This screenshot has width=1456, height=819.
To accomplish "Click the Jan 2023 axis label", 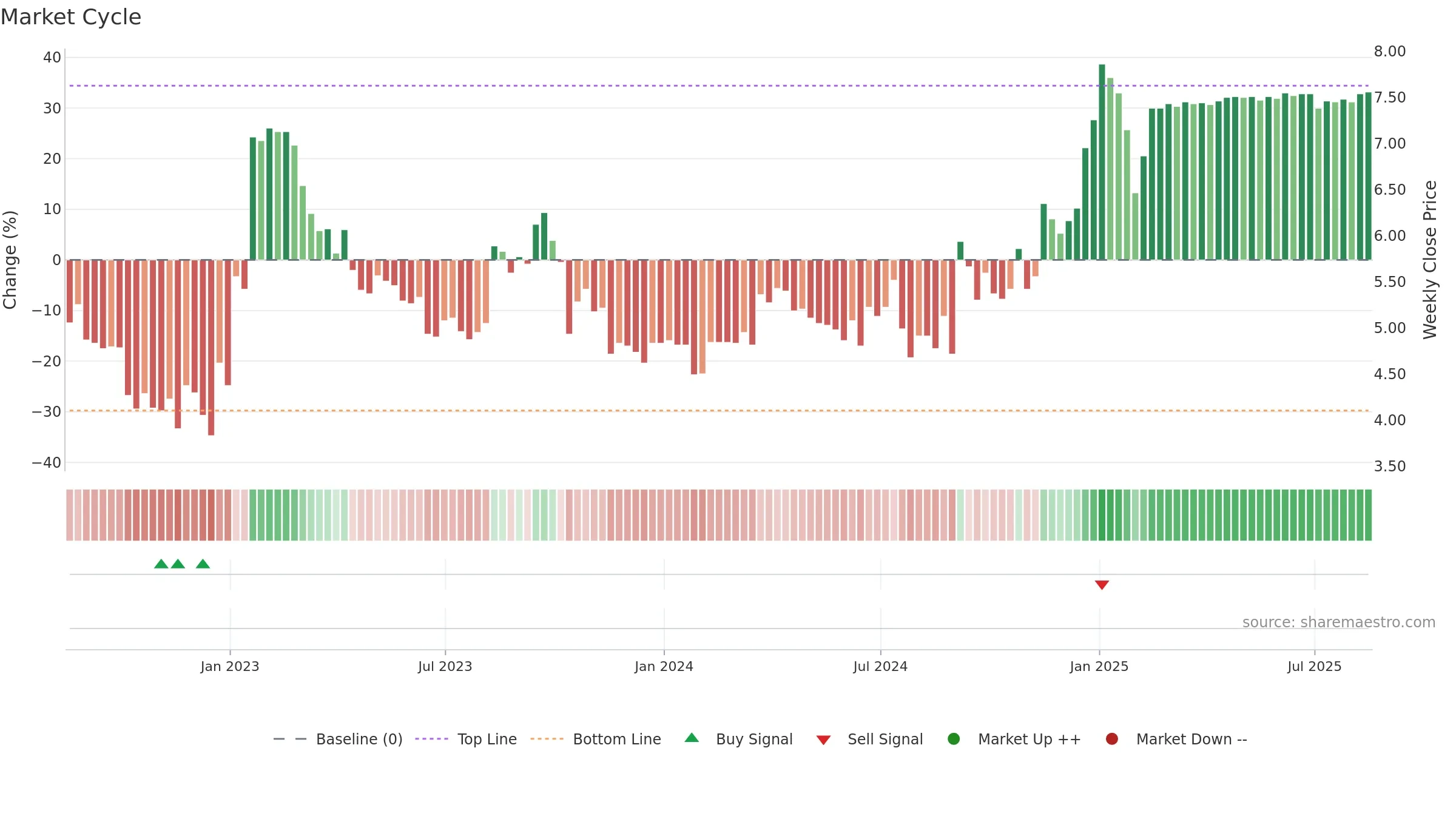I will point(230,666).
